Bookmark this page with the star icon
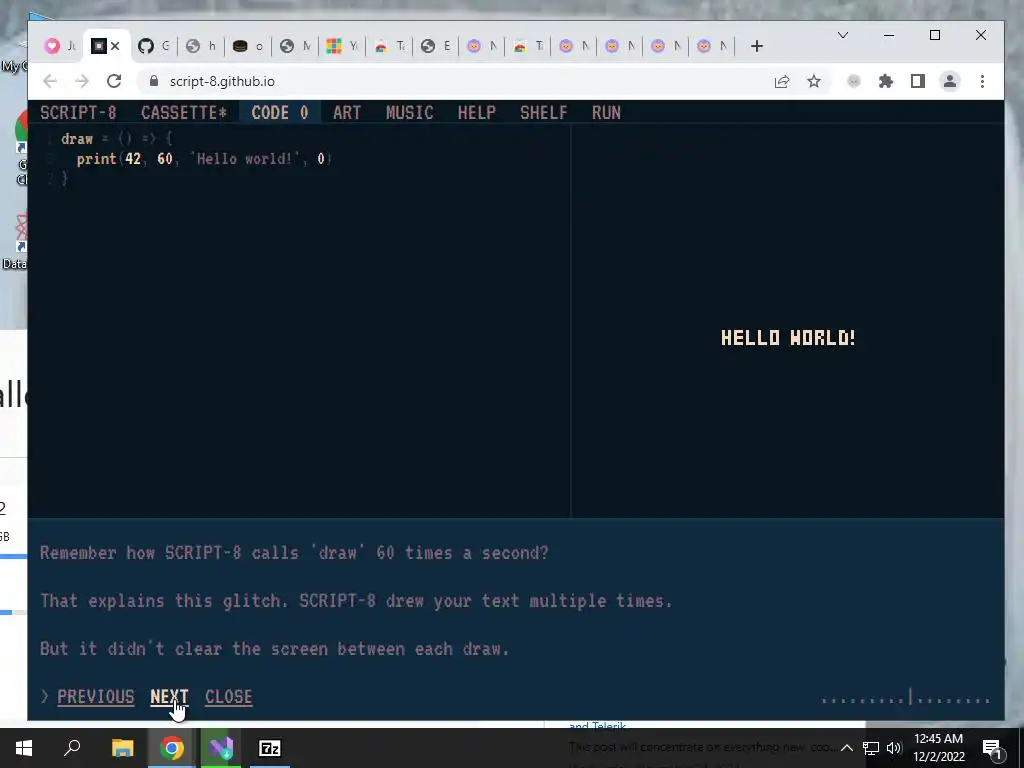The image size is (1024, 768). click(814, 81)
